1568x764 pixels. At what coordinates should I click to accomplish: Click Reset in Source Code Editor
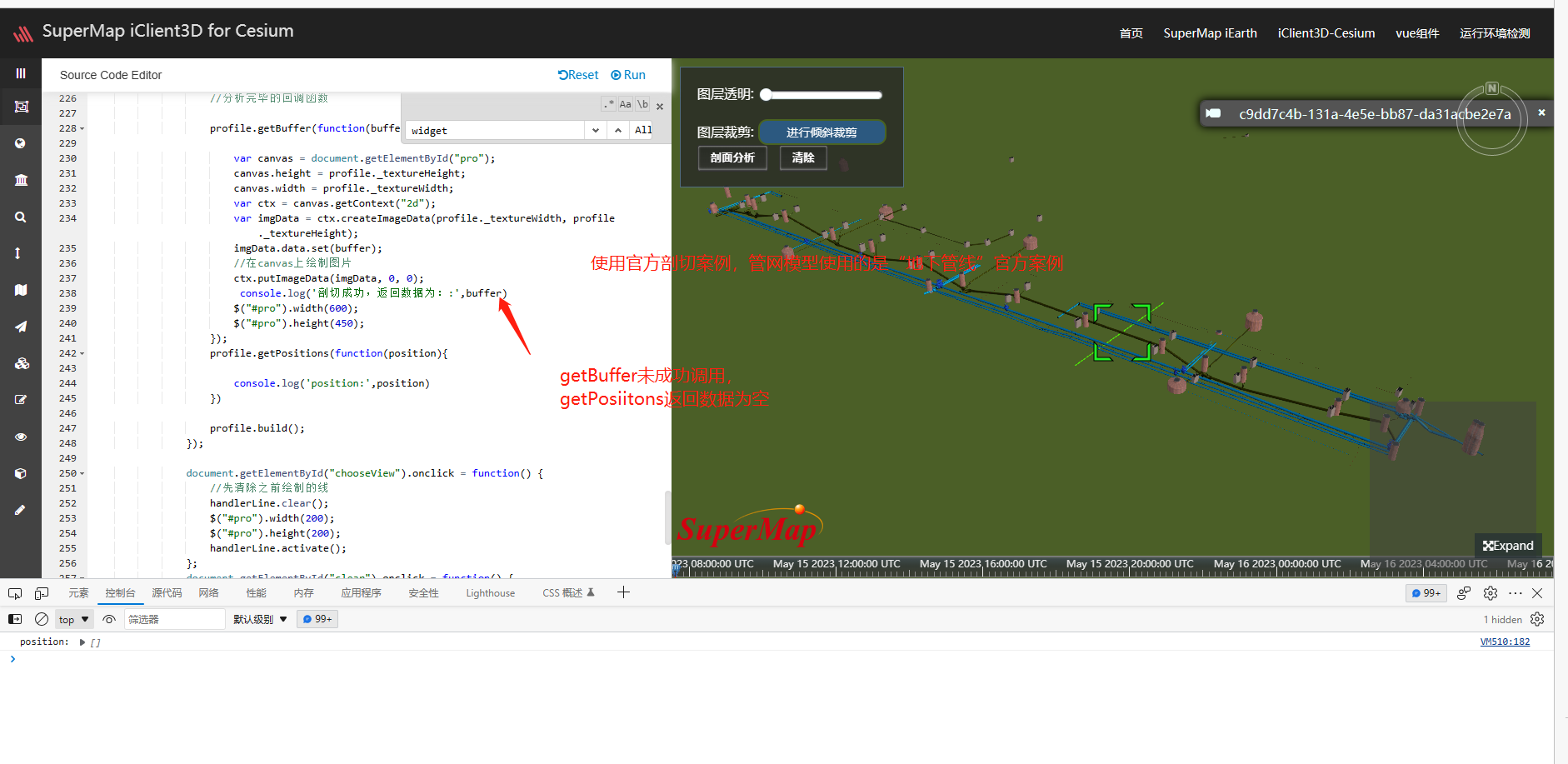point(578,75)
